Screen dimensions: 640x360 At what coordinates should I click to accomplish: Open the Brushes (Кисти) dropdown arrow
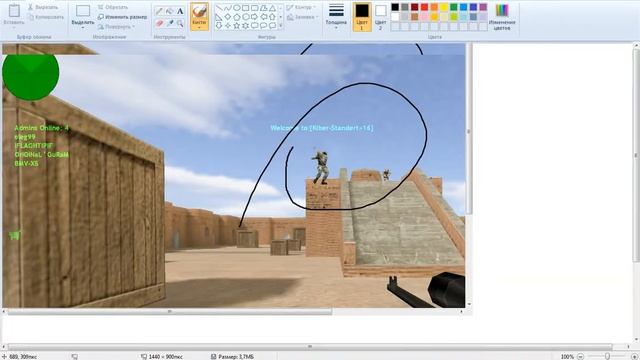[199, 27]
